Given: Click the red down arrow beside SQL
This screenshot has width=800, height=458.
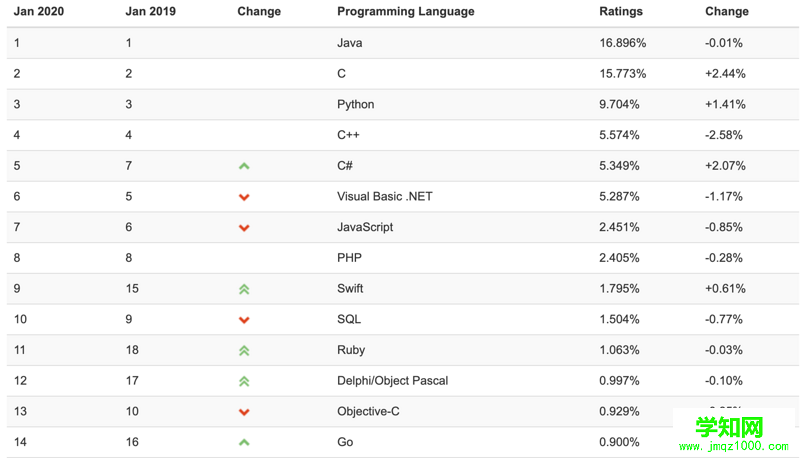Looking at the screenshot, I should coord(244,320).
